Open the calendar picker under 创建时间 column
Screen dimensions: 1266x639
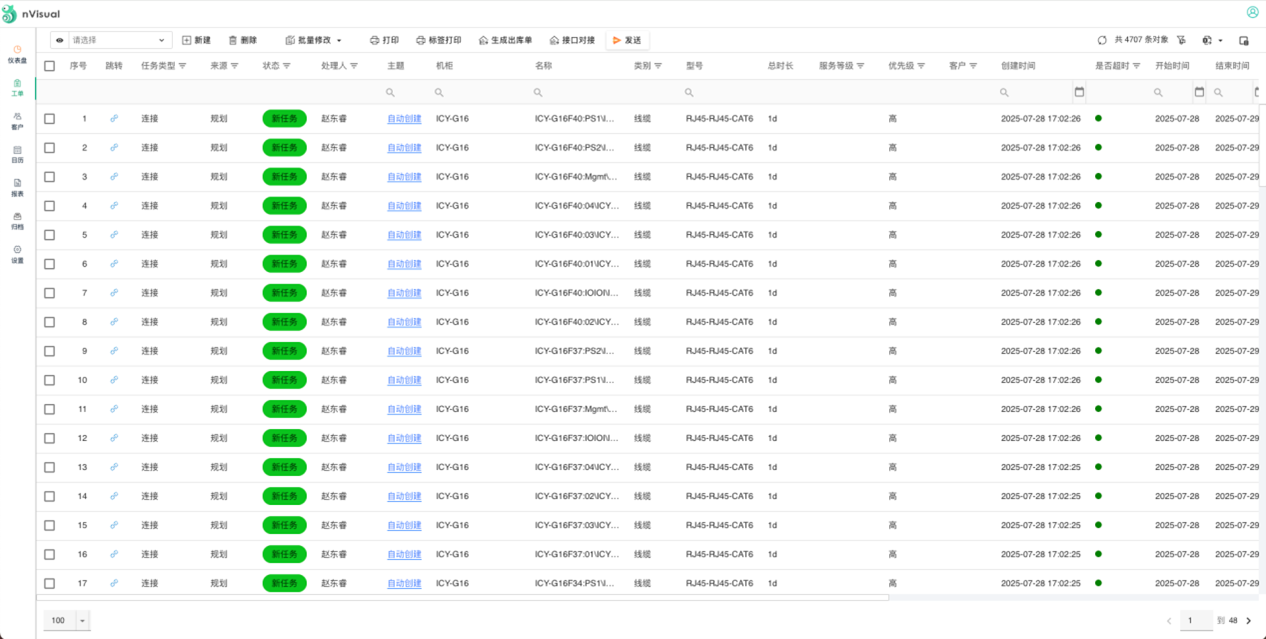[1079, 92]
